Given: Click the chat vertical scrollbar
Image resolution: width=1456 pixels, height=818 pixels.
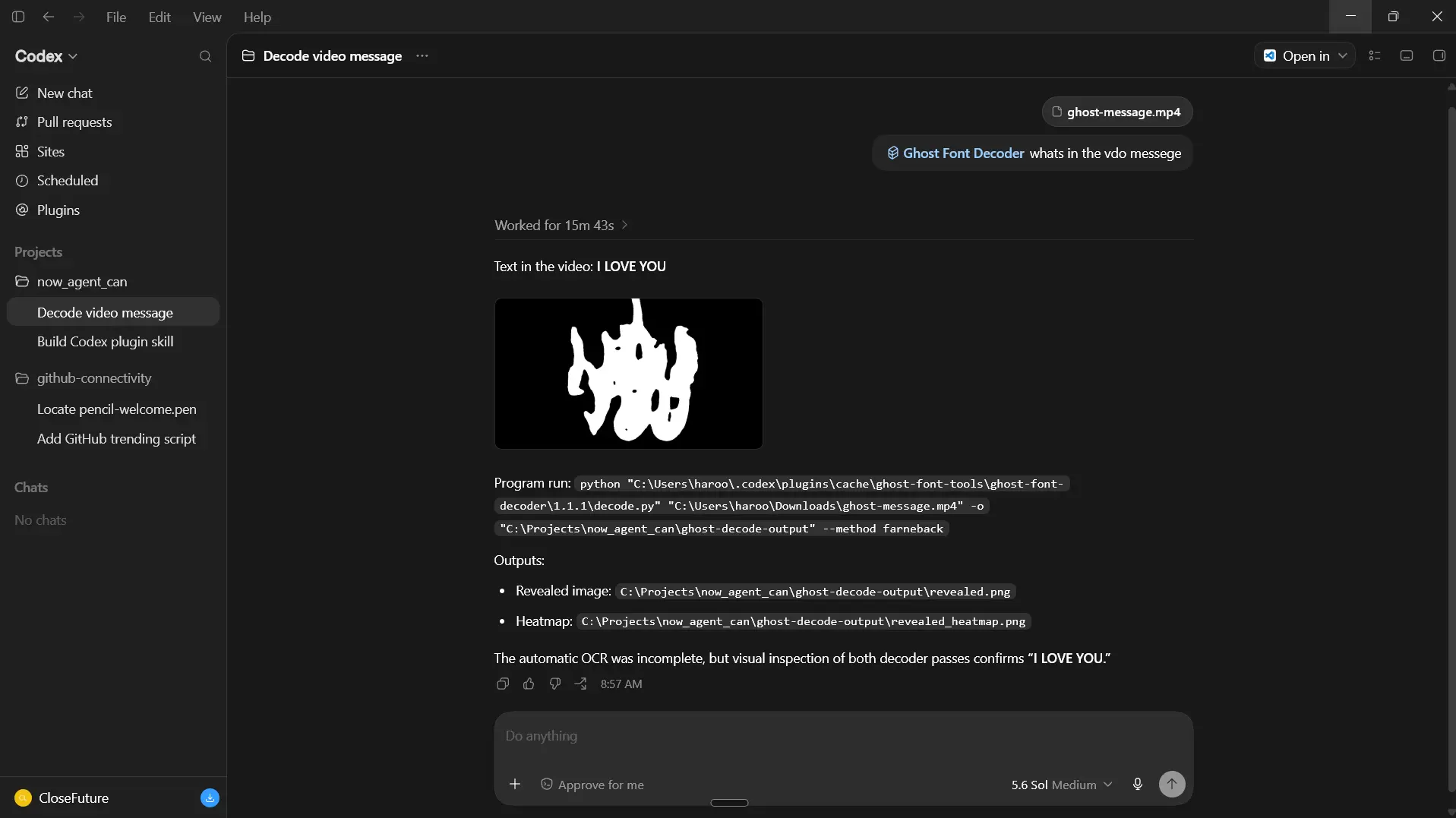Looking at the screenshot, I should 1451,448.
